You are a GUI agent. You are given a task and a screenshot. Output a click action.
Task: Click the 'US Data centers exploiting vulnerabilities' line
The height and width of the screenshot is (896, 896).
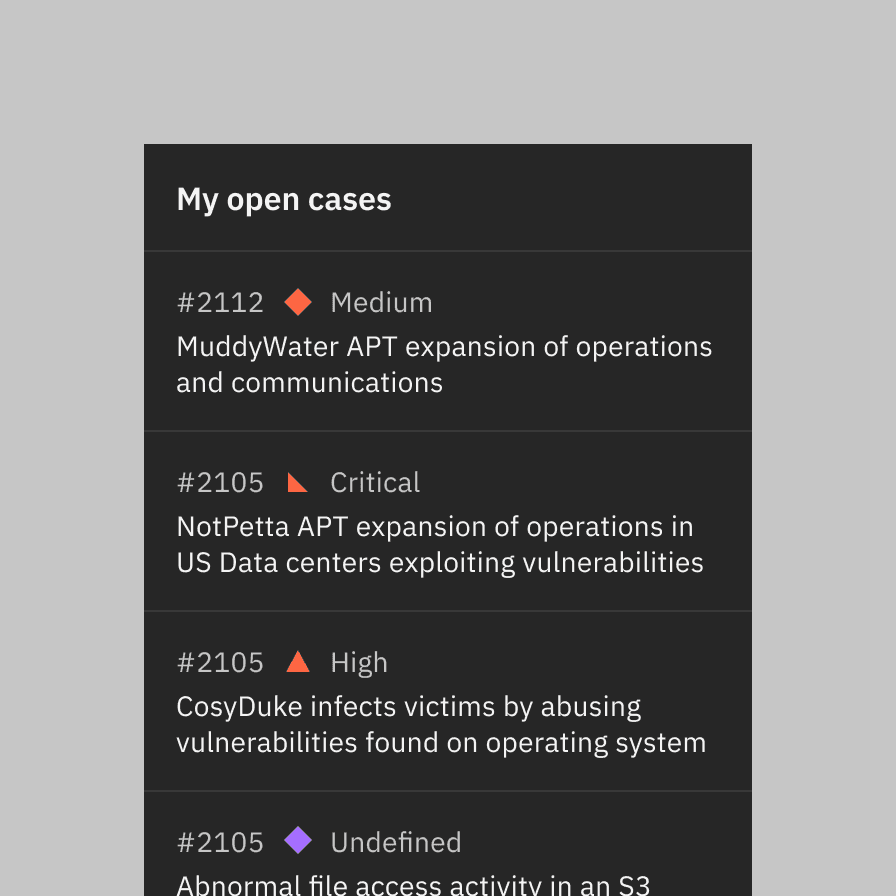pos(440,563)
